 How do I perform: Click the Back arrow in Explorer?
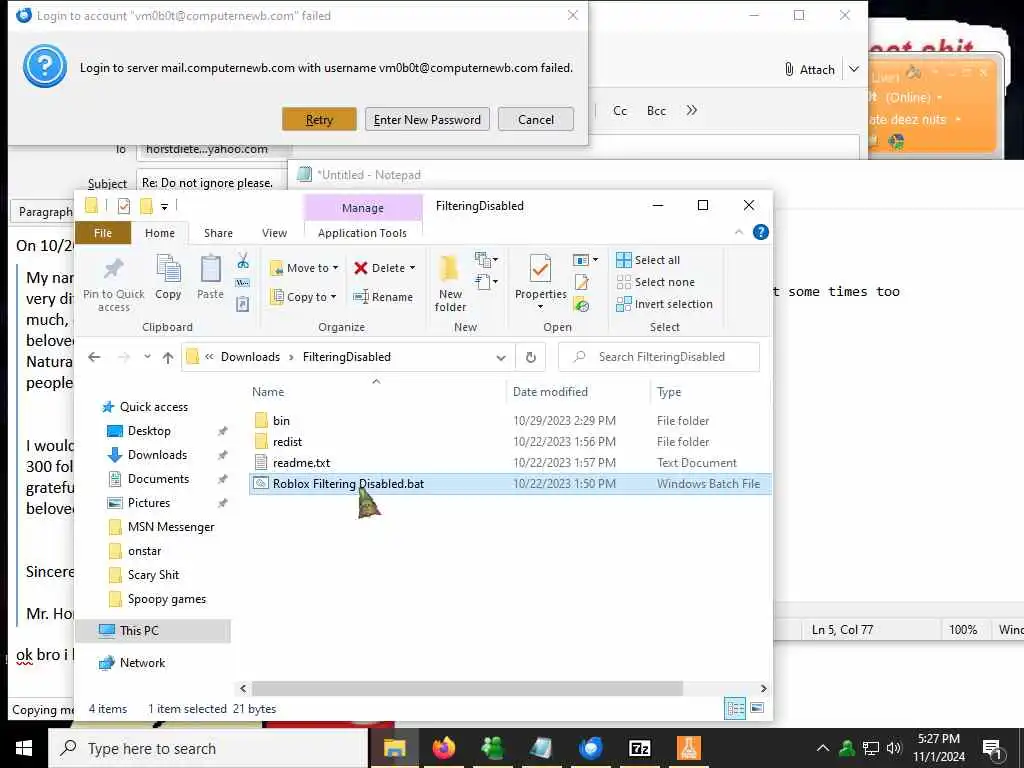pyautogui.click(x=94, y=357)
